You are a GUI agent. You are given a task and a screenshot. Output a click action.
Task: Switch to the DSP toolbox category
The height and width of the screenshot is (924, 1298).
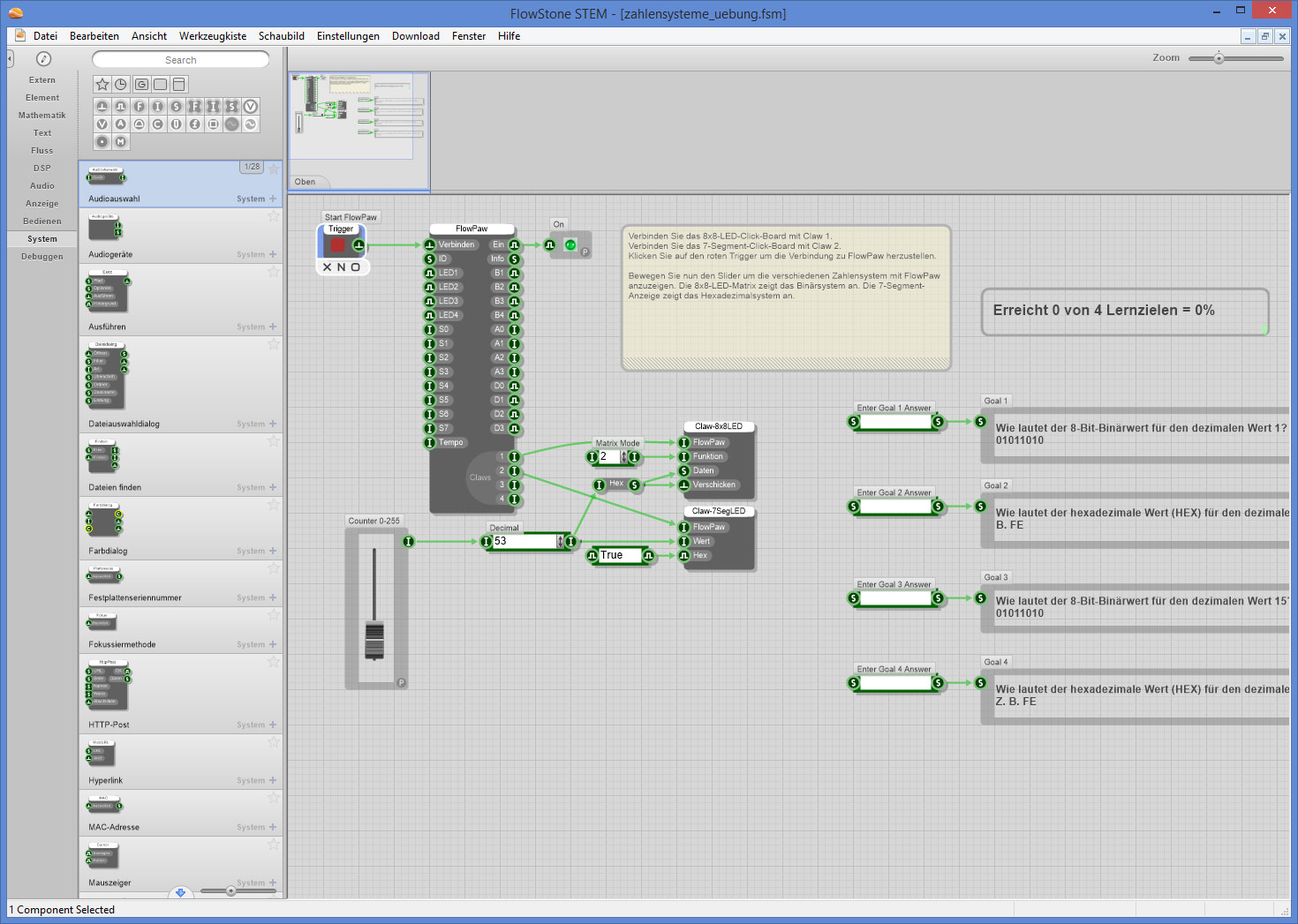click(x=42, y=169)
